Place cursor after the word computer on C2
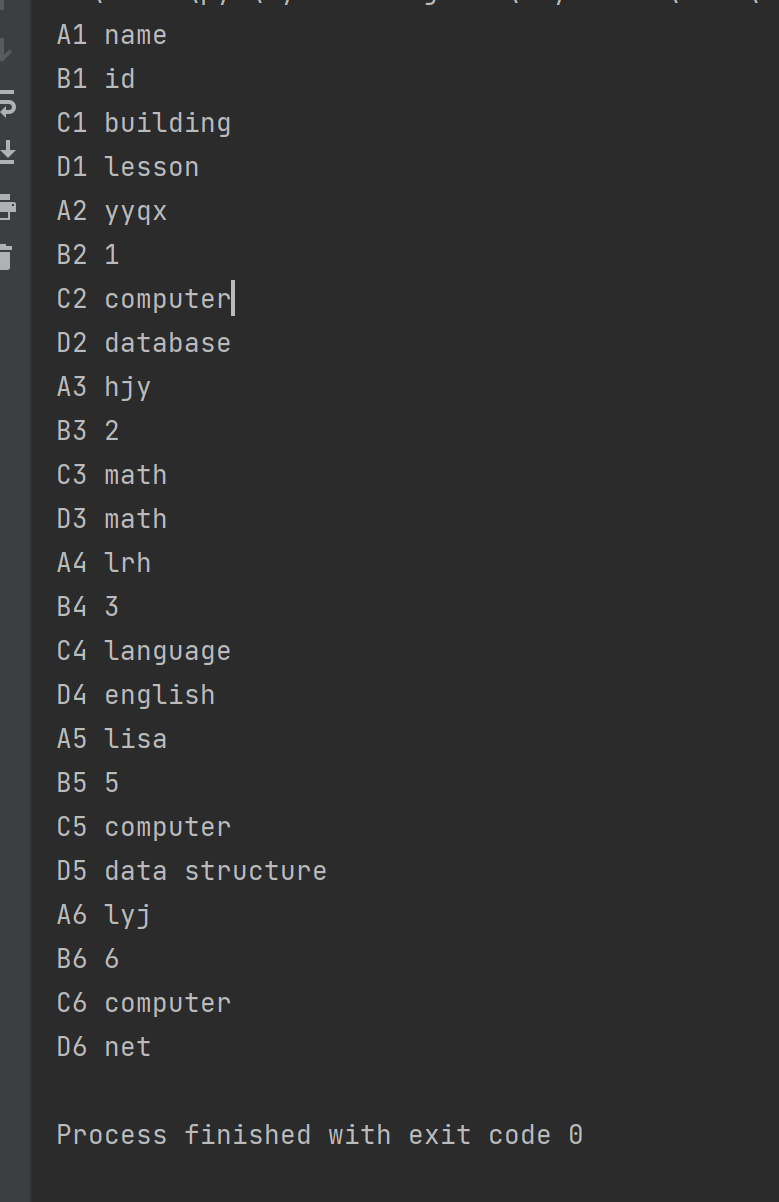779x1202 pixels. [233, 298]
